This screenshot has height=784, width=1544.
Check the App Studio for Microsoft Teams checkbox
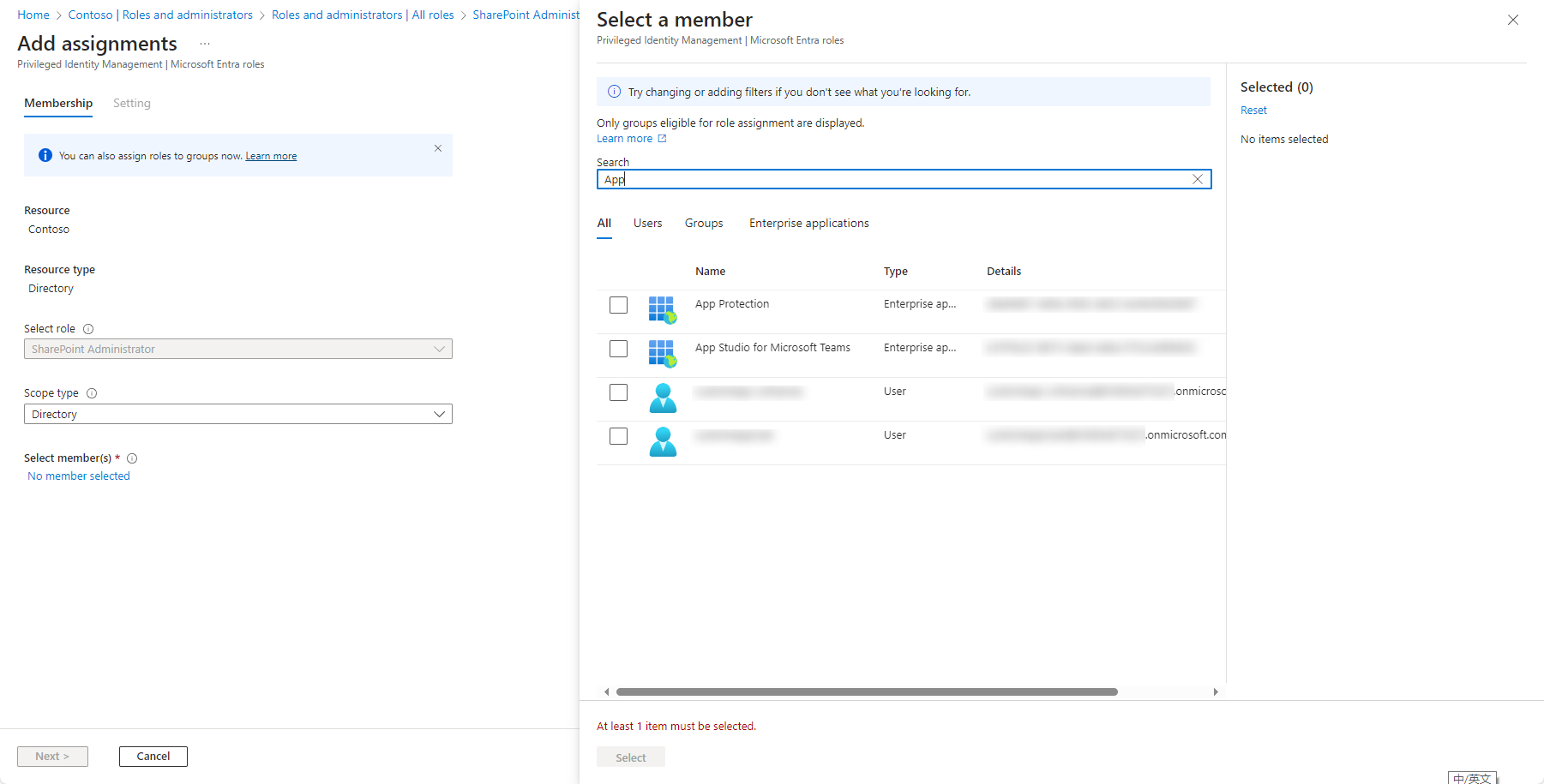618,349
